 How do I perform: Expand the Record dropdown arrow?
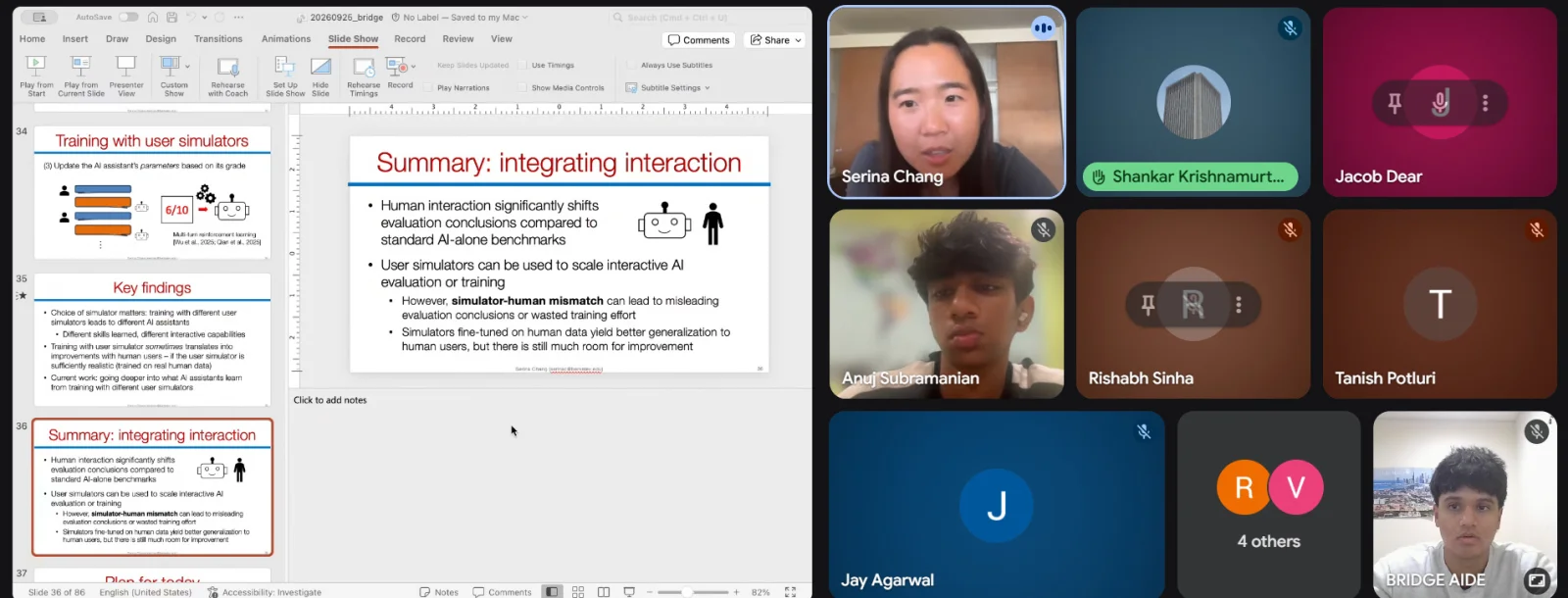pos(414,67)
